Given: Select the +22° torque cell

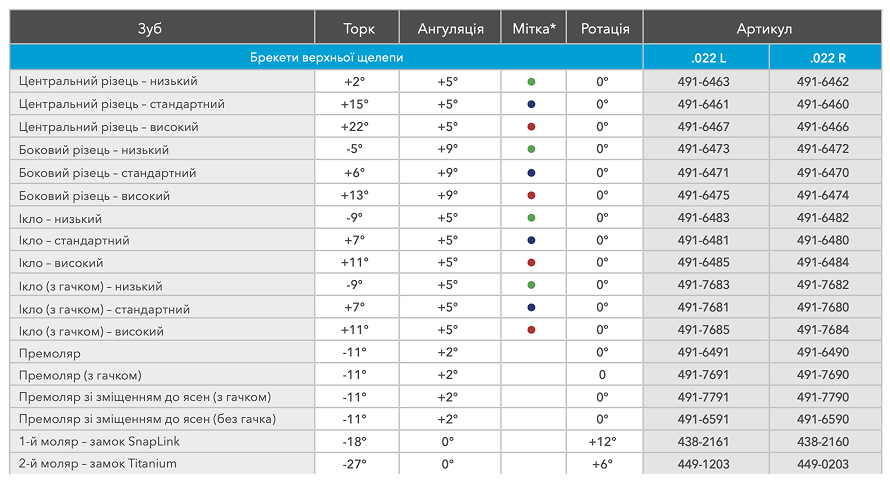Looking at the screenshot, I should pos(355,127).
